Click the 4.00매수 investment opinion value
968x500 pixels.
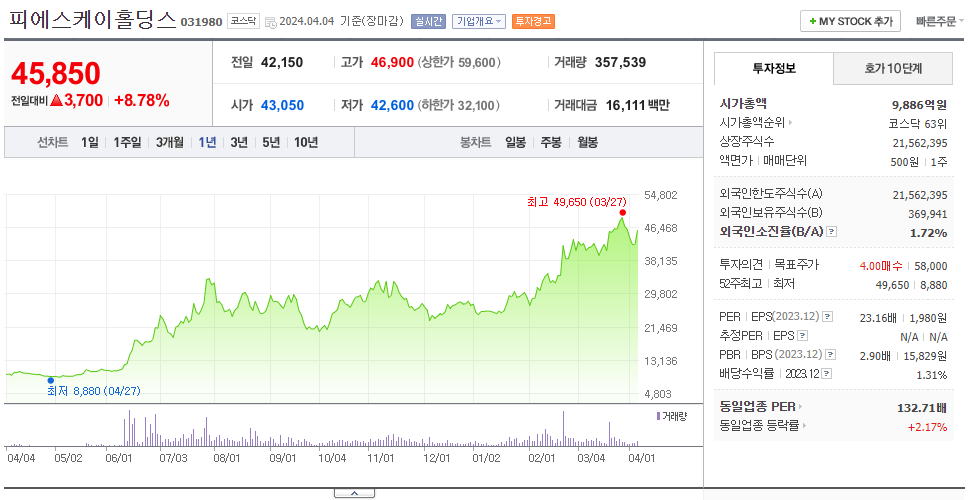881,266
